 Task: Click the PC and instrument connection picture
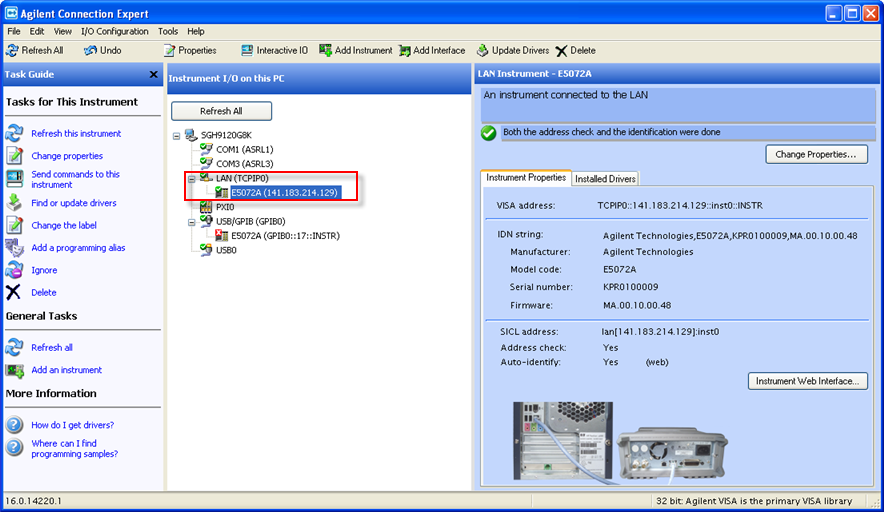tap(620, 442)
